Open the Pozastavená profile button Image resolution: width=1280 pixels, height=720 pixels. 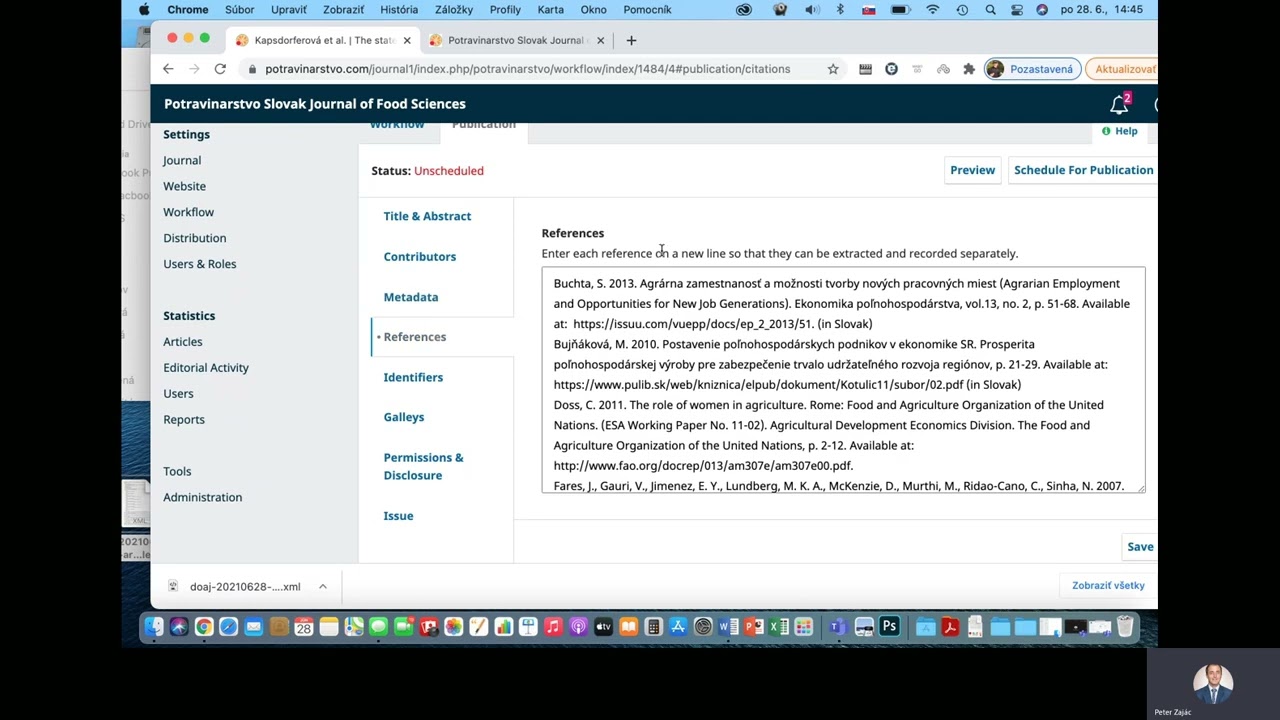pos(1032,69)
